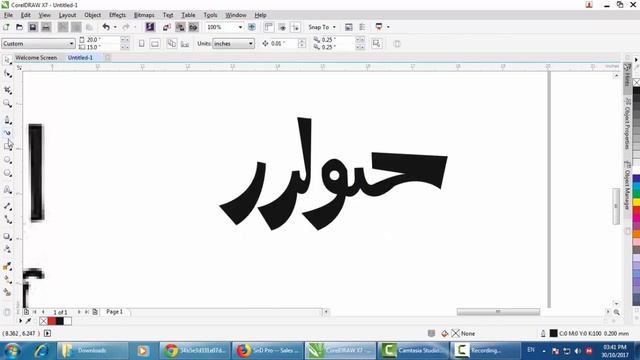Pick the yellow swatch in color palette
Viewport: 640px width, 360px height.
(x=636, y=202)
